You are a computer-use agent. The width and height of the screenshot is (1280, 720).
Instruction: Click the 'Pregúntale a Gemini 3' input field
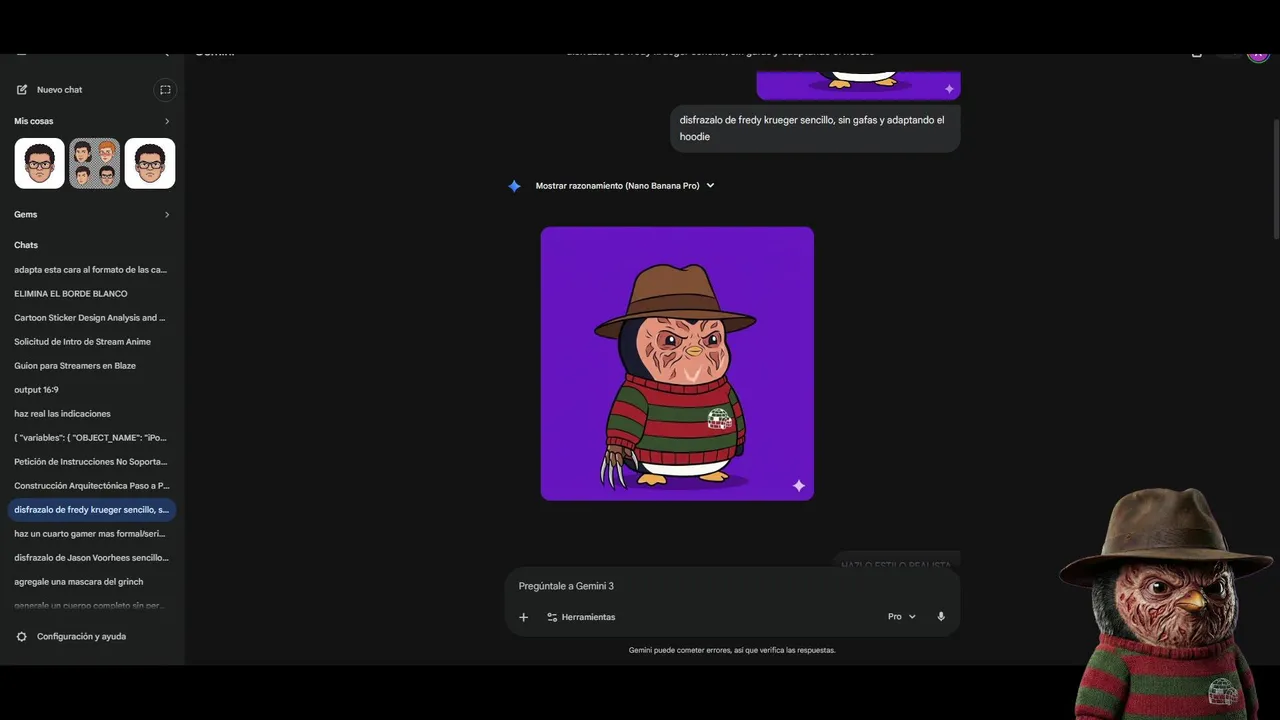(732, 586)
